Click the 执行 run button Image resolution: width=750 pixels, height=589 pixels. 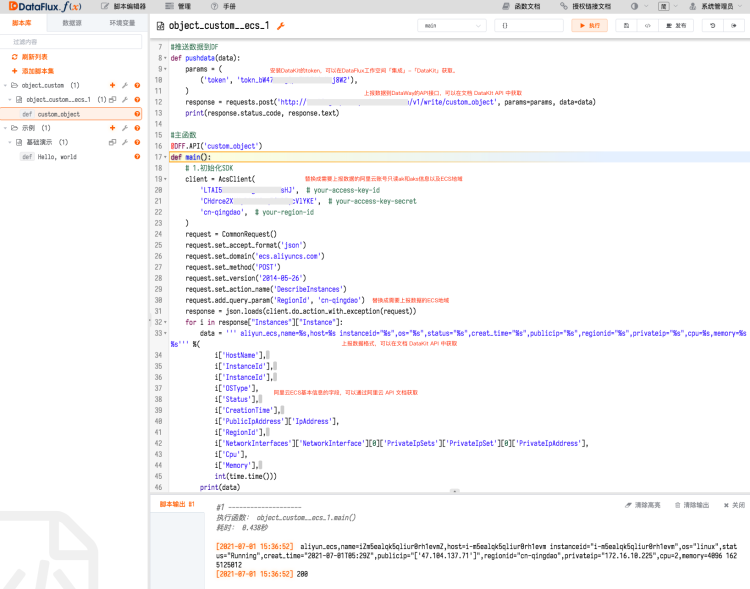[x=589, y=25]
